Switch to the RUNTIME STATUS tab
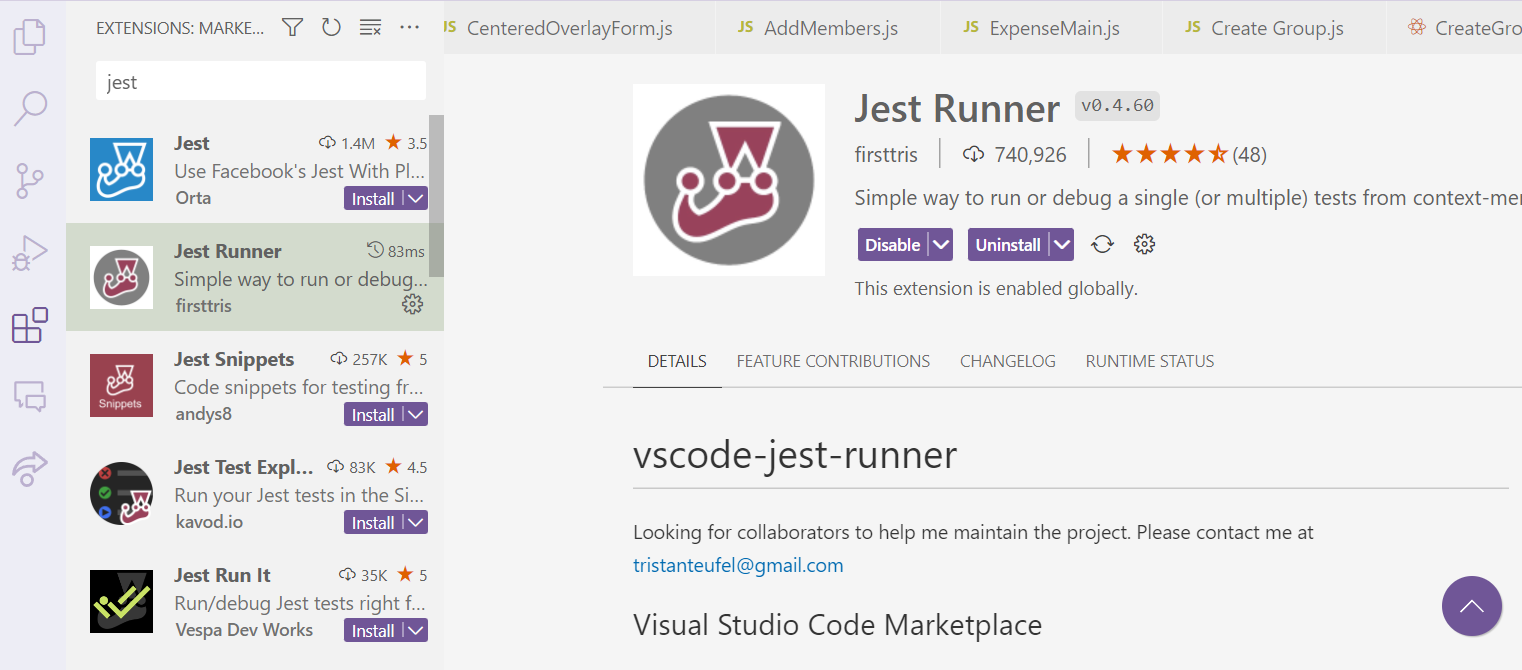This screenshot has height=670, width=1522. click(1150, 361)
